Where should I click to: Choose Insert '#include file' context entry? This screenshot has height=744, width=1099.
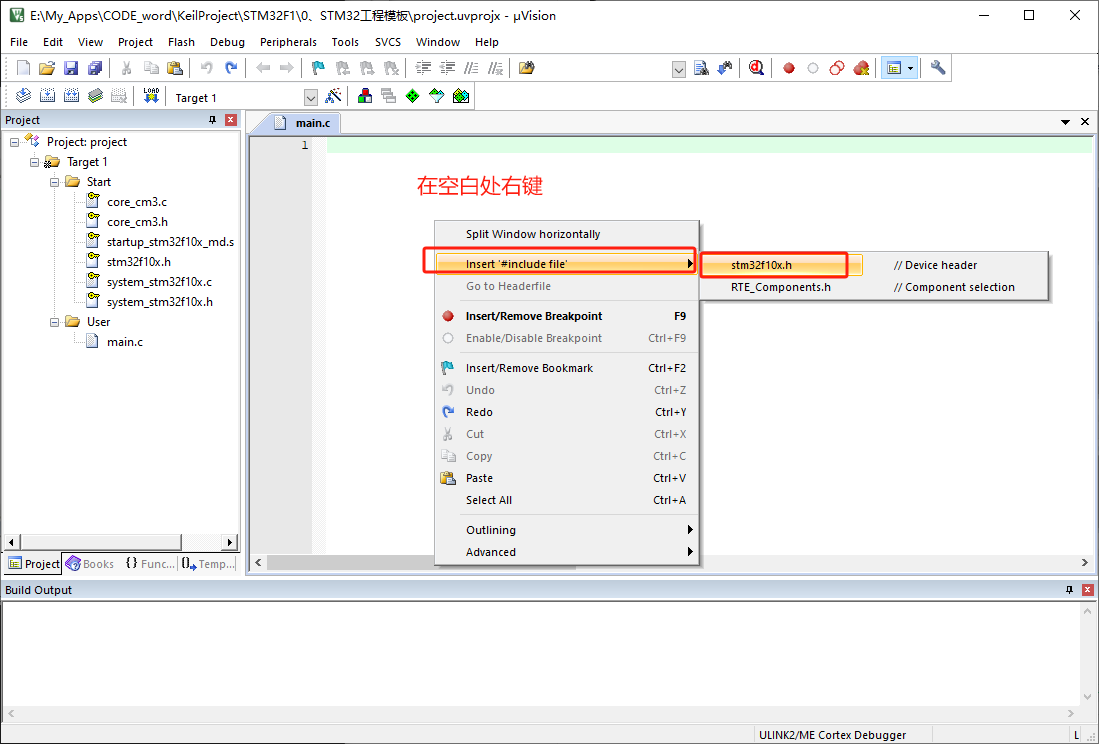[x=566, y=264]
